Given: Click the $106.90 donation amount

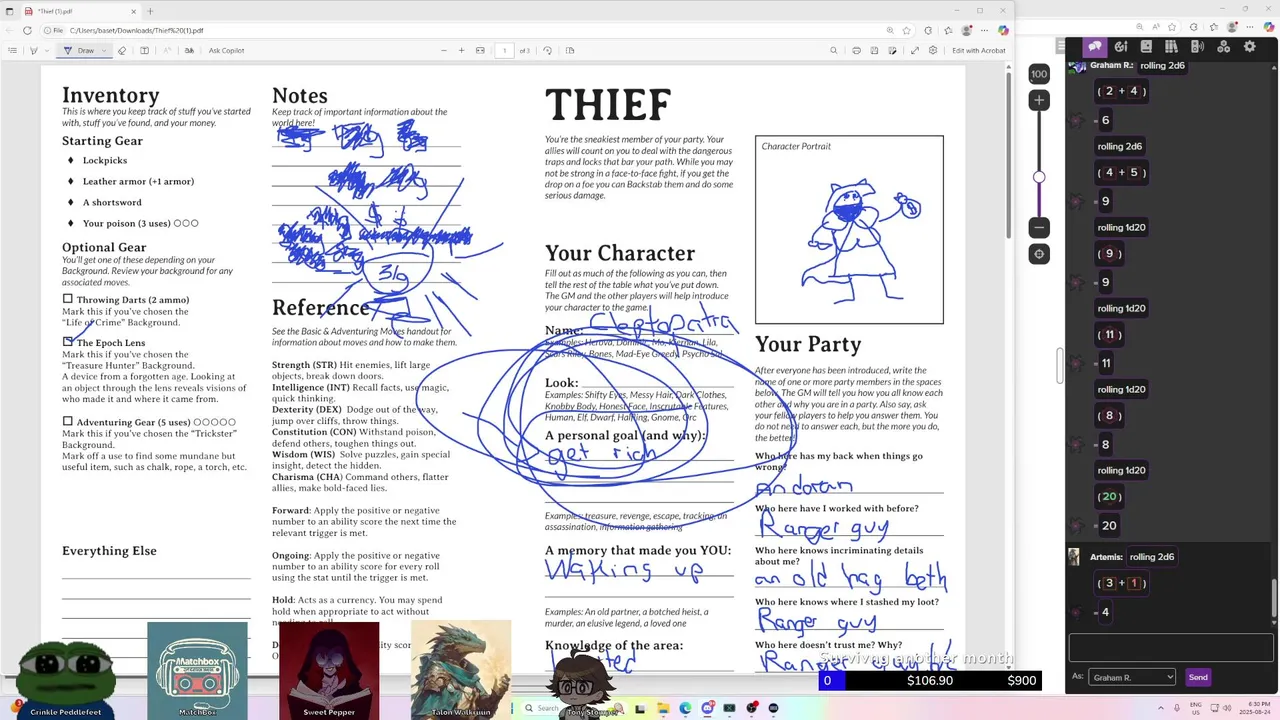Looking at the screenshot, I should 930,680.
